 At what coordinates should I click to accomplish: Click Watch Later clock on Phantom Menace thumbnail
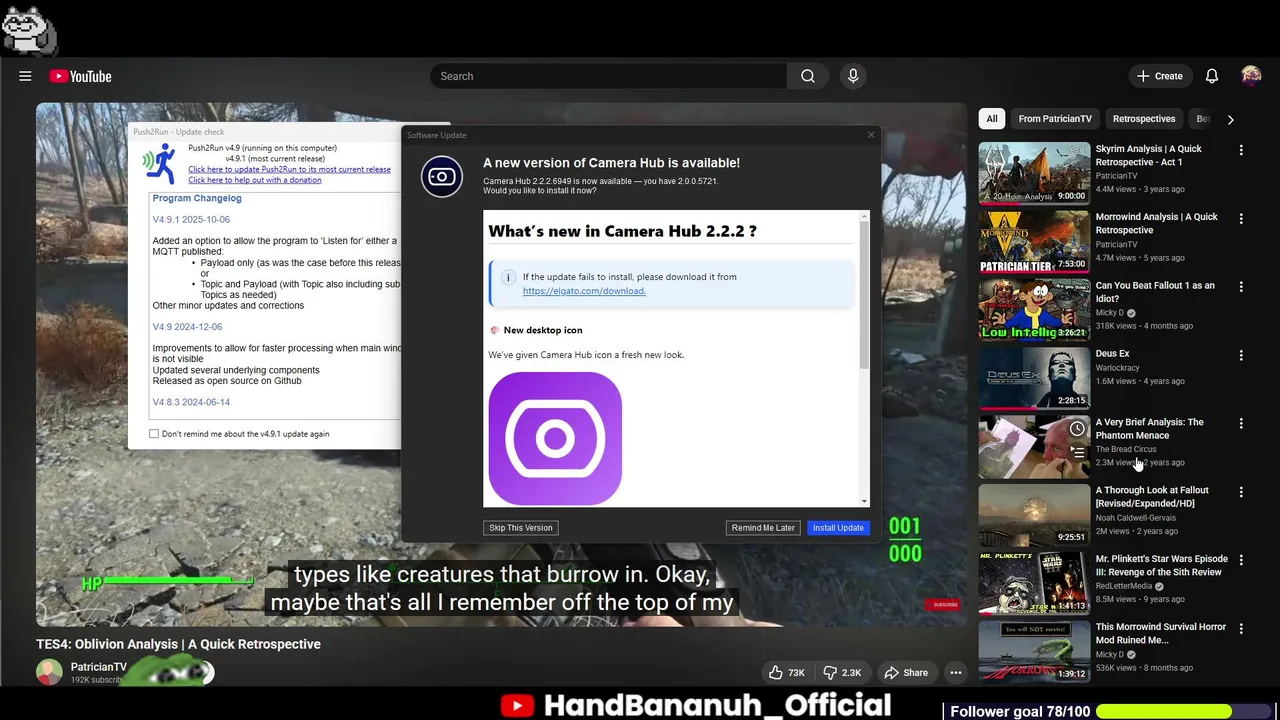coord(1077,429)
